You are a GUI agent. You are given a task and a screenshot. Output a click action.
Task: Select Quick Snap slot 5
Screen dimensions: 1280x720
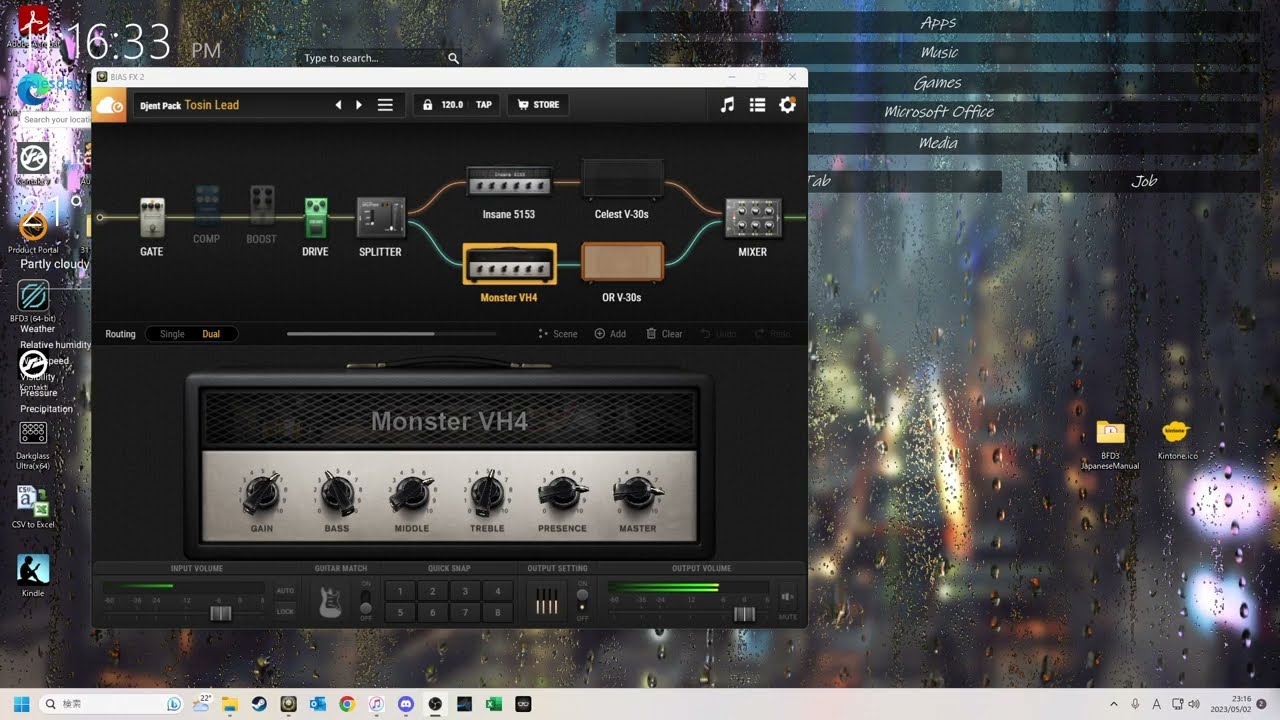point(401,612)
